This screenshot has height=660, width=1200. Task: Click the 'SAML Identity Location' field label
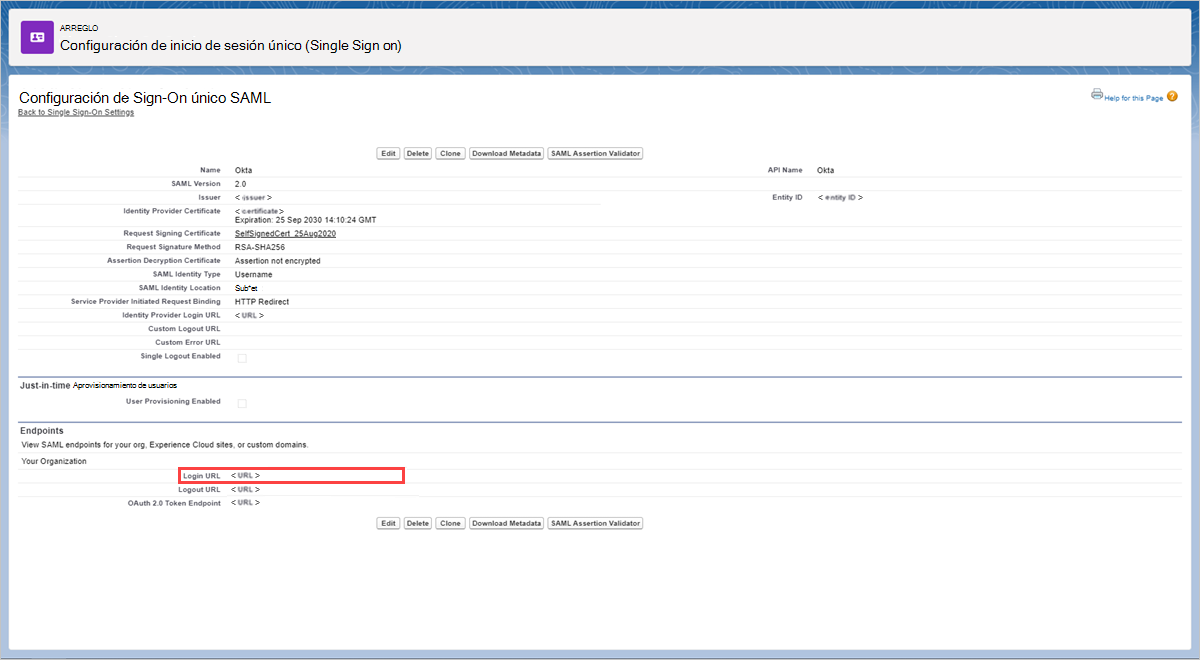(x=180, y=288)
